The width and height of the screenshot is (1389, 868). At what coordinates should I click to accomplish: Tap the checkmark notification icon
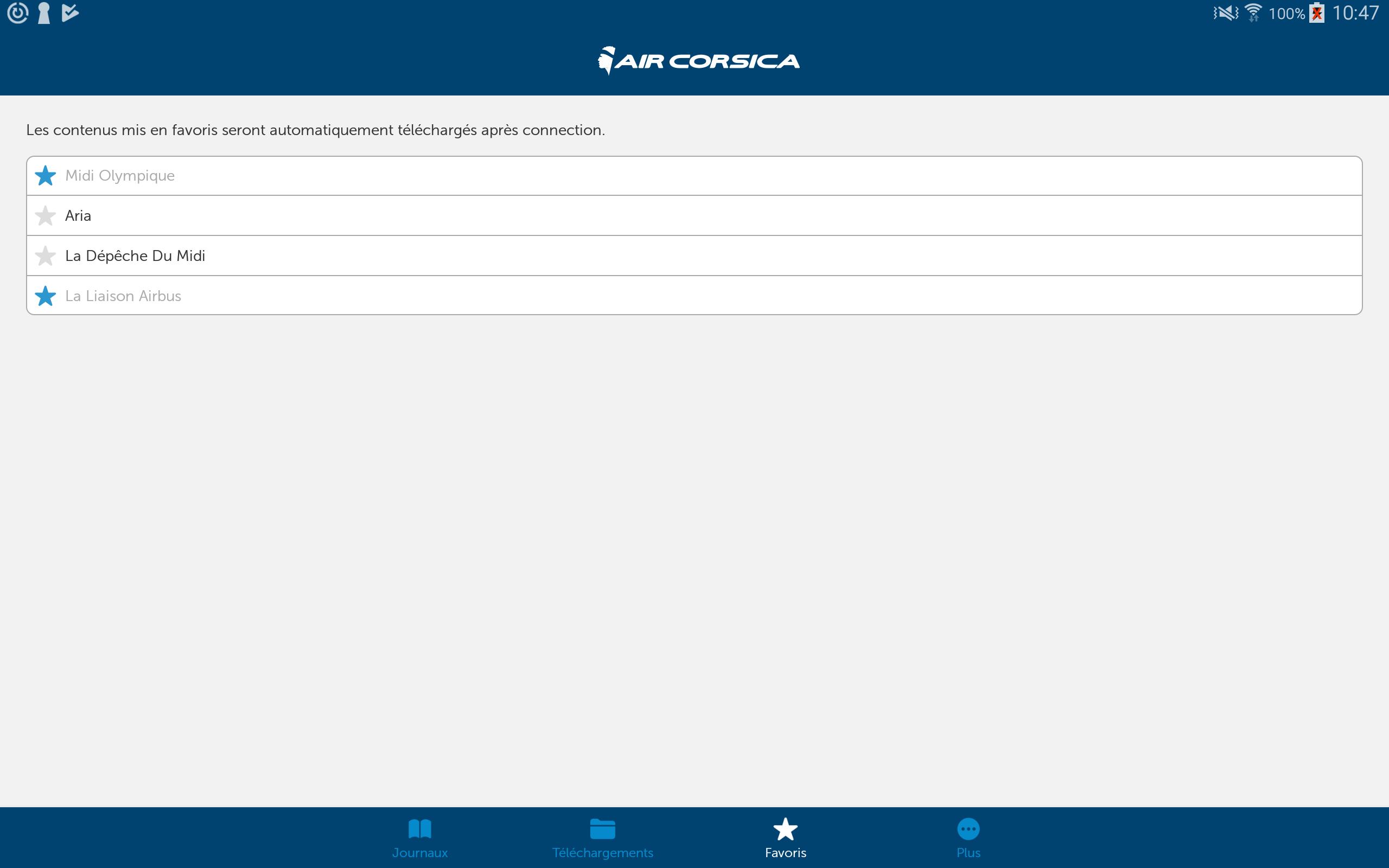70,12
